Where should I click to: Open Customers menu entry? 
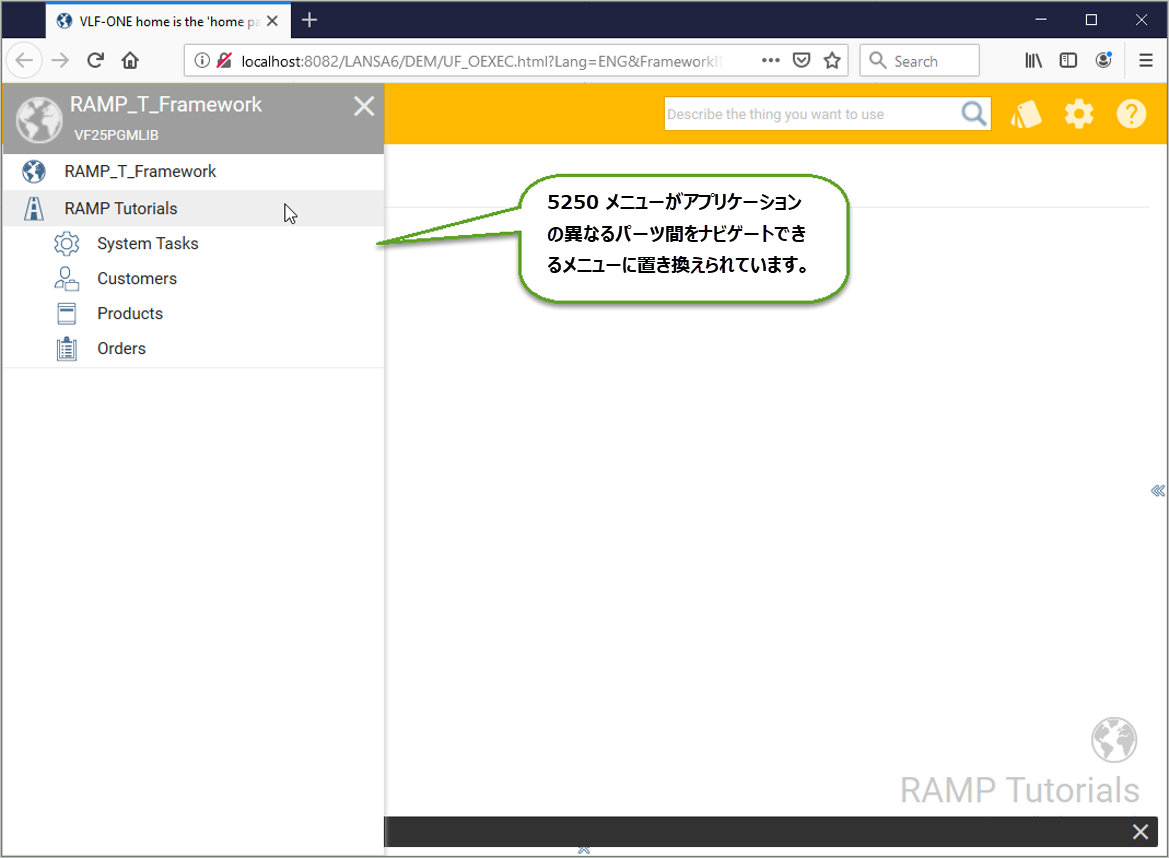coord(194,278)
